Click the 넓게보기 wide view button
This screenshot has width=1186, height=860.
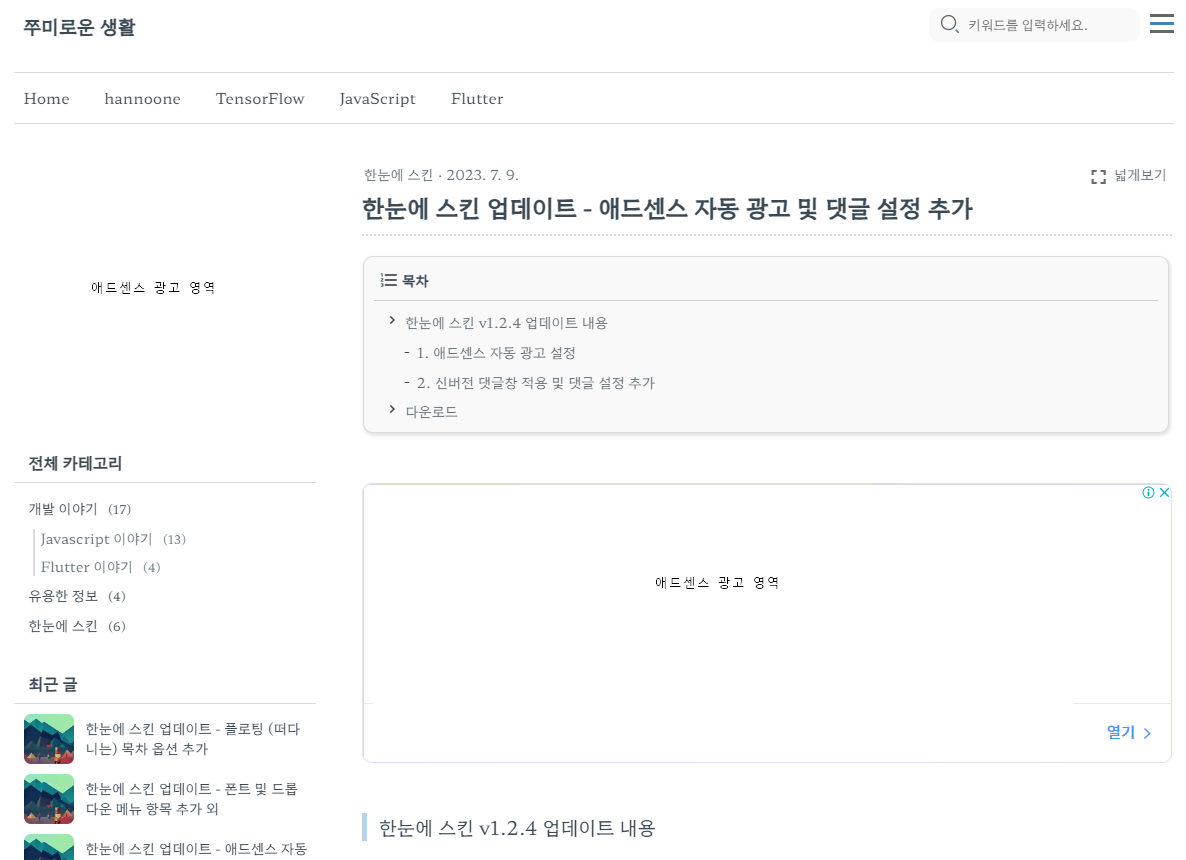click(x=1129, y=175)
